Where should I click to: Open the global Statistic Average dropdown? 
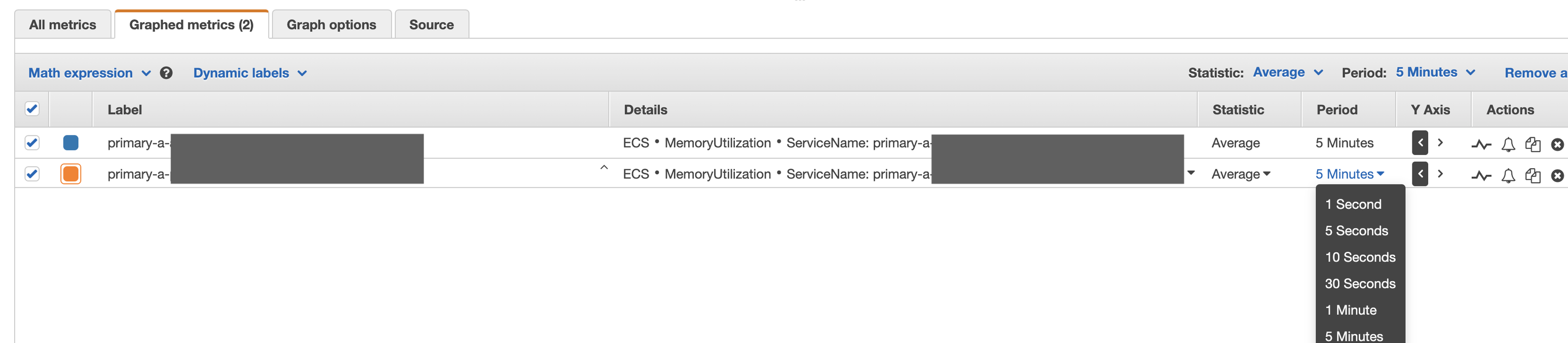[x=1288, y=72]
